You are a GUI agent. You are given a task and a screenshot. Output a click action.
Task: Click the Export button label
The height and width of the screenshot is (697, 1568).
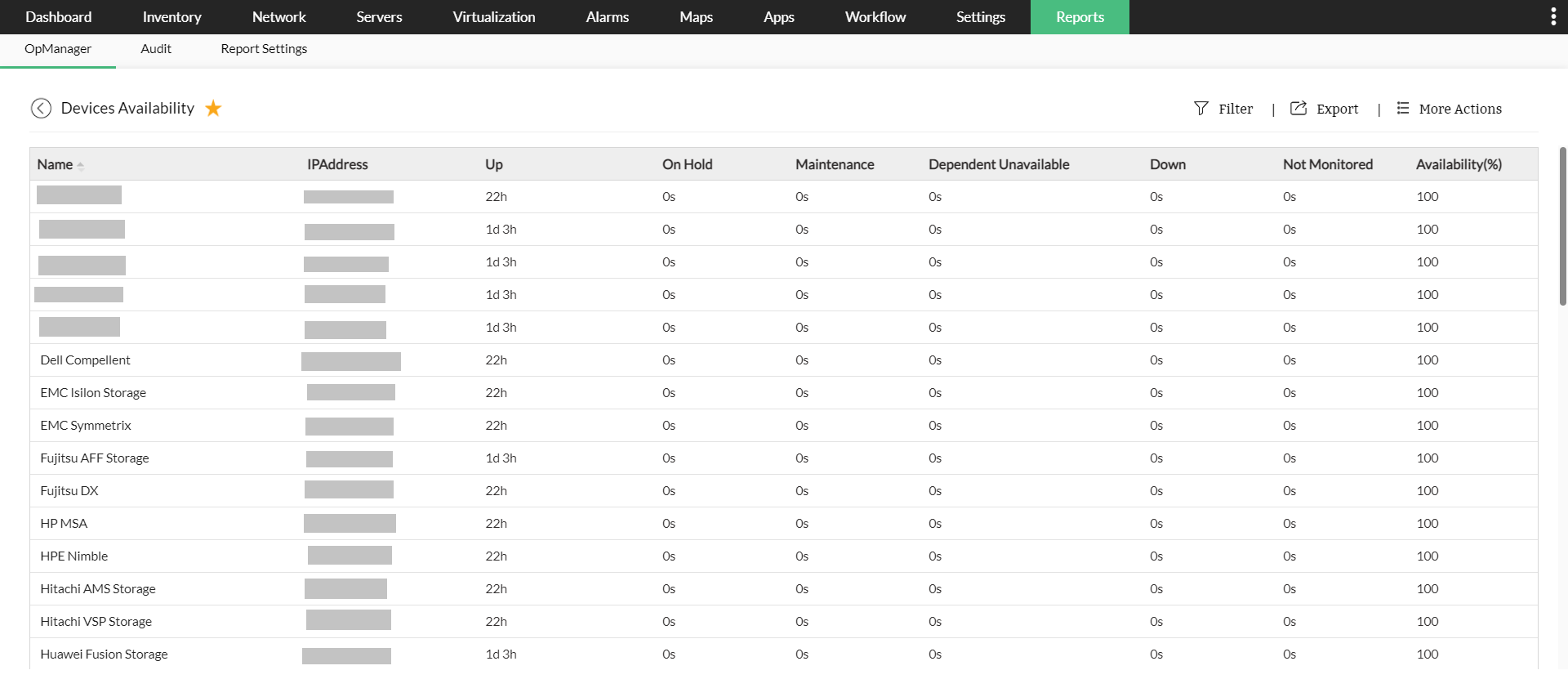pyautogui.click(x=1337, y=109)
